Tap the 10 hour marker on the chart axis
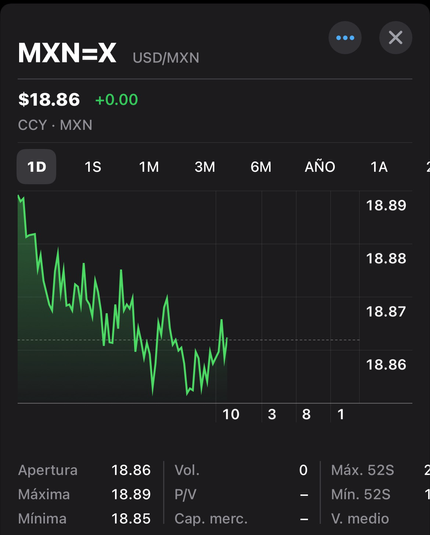 coord(231,414)
